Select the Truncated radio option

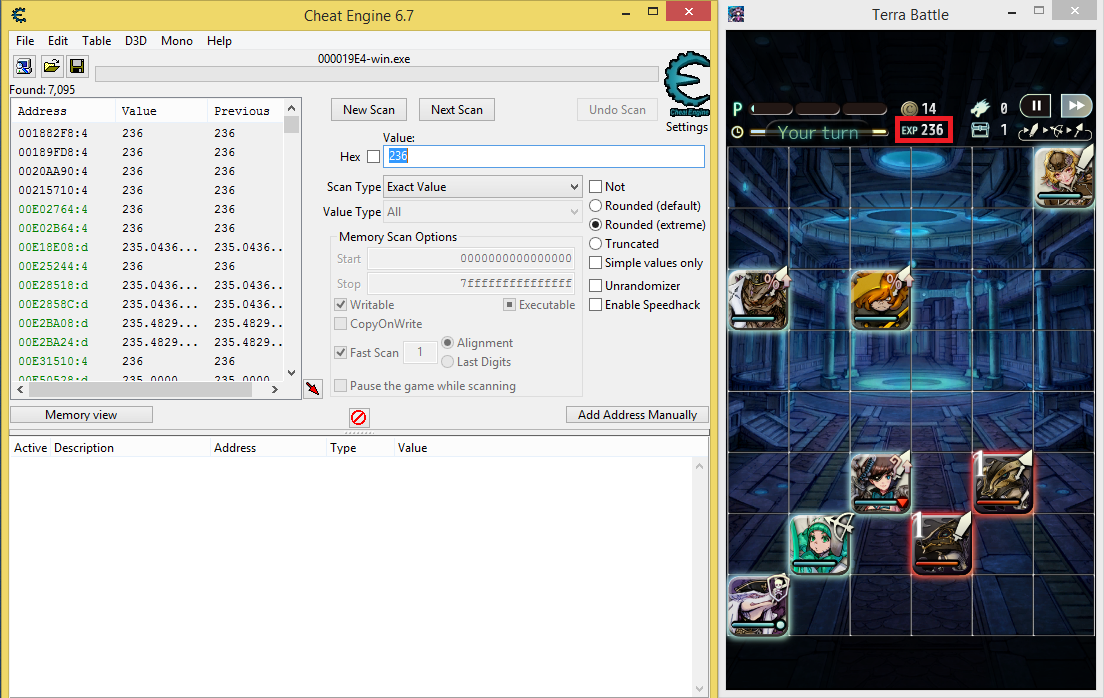click(x=596, y=244)
